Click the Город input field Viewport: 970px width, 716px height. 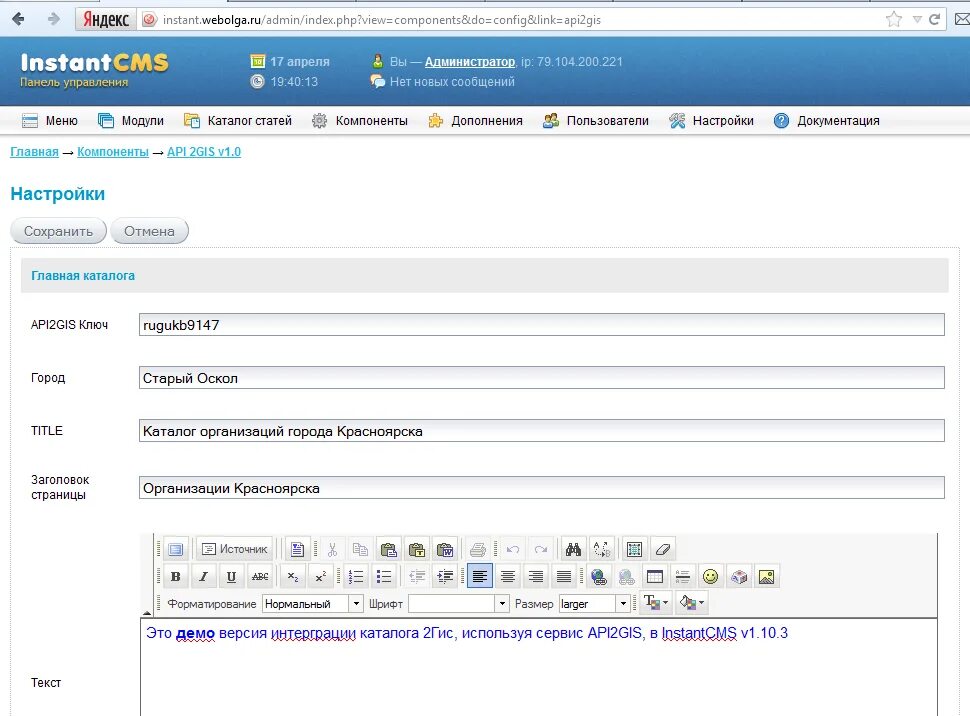tap(541, 378)
